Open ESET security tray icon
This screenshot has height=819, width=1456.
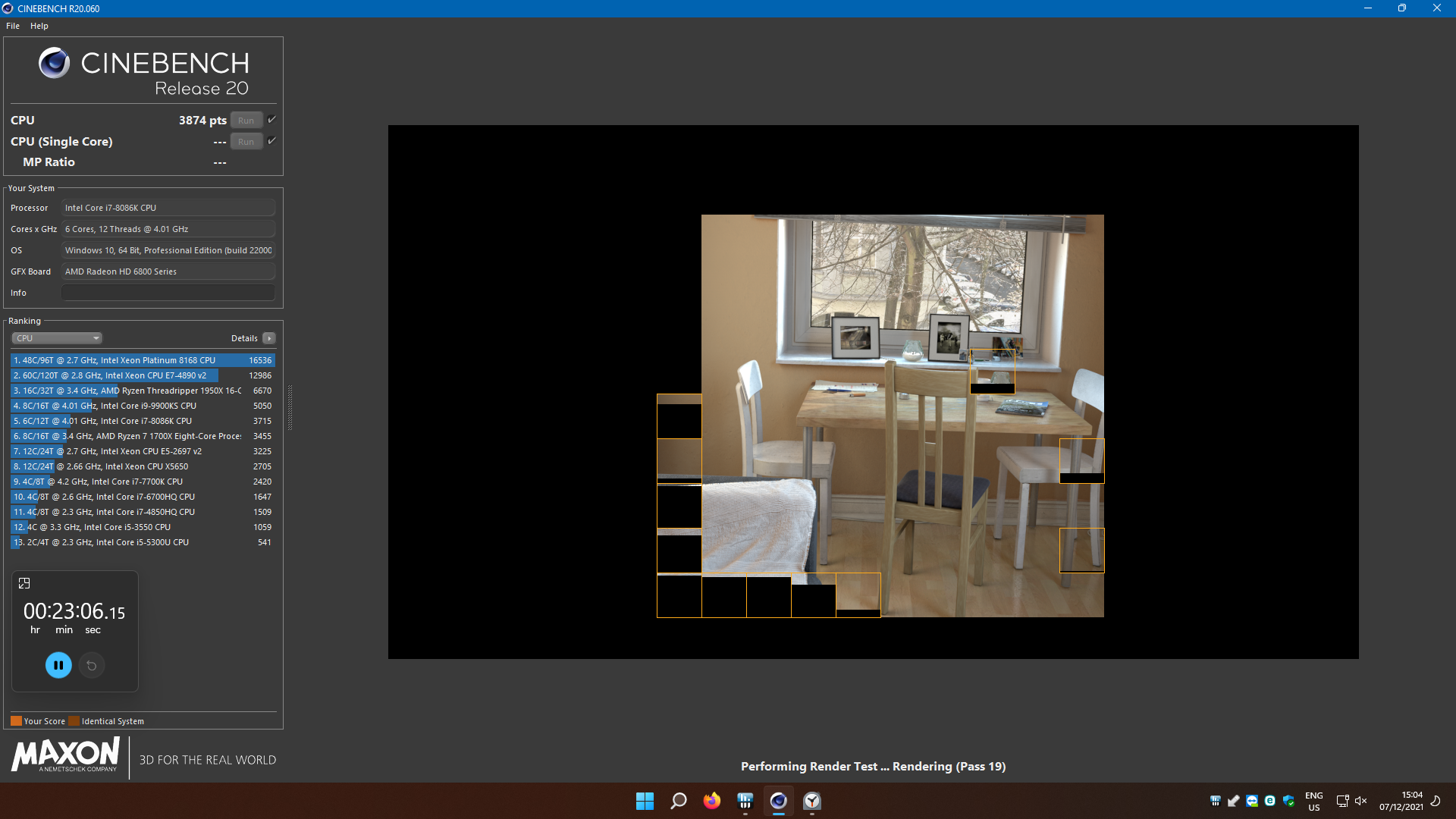[x=1270, y=801]
